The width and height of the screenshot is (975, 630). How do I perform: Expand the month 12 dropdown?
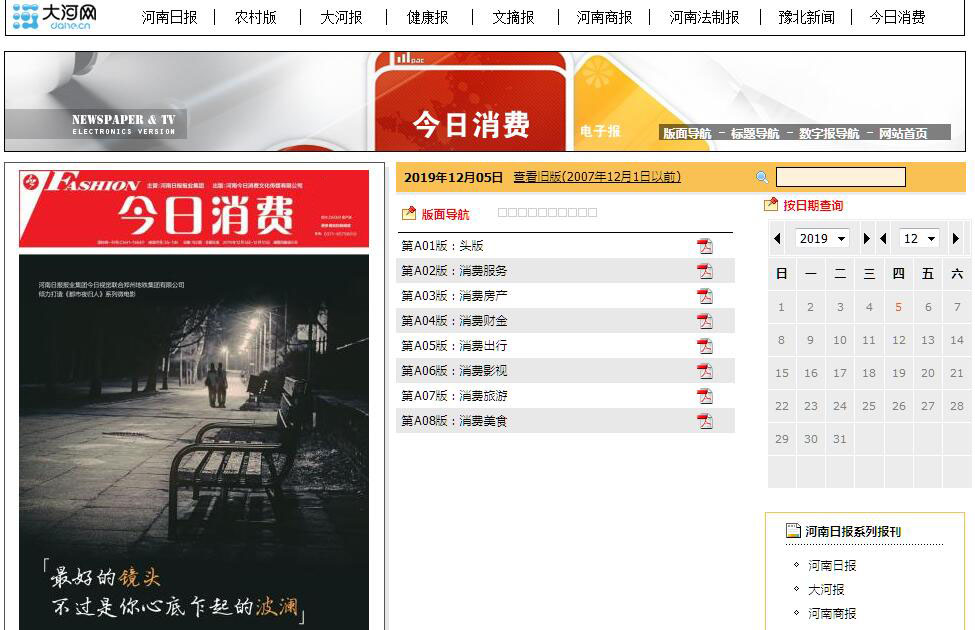pos(919,239)
